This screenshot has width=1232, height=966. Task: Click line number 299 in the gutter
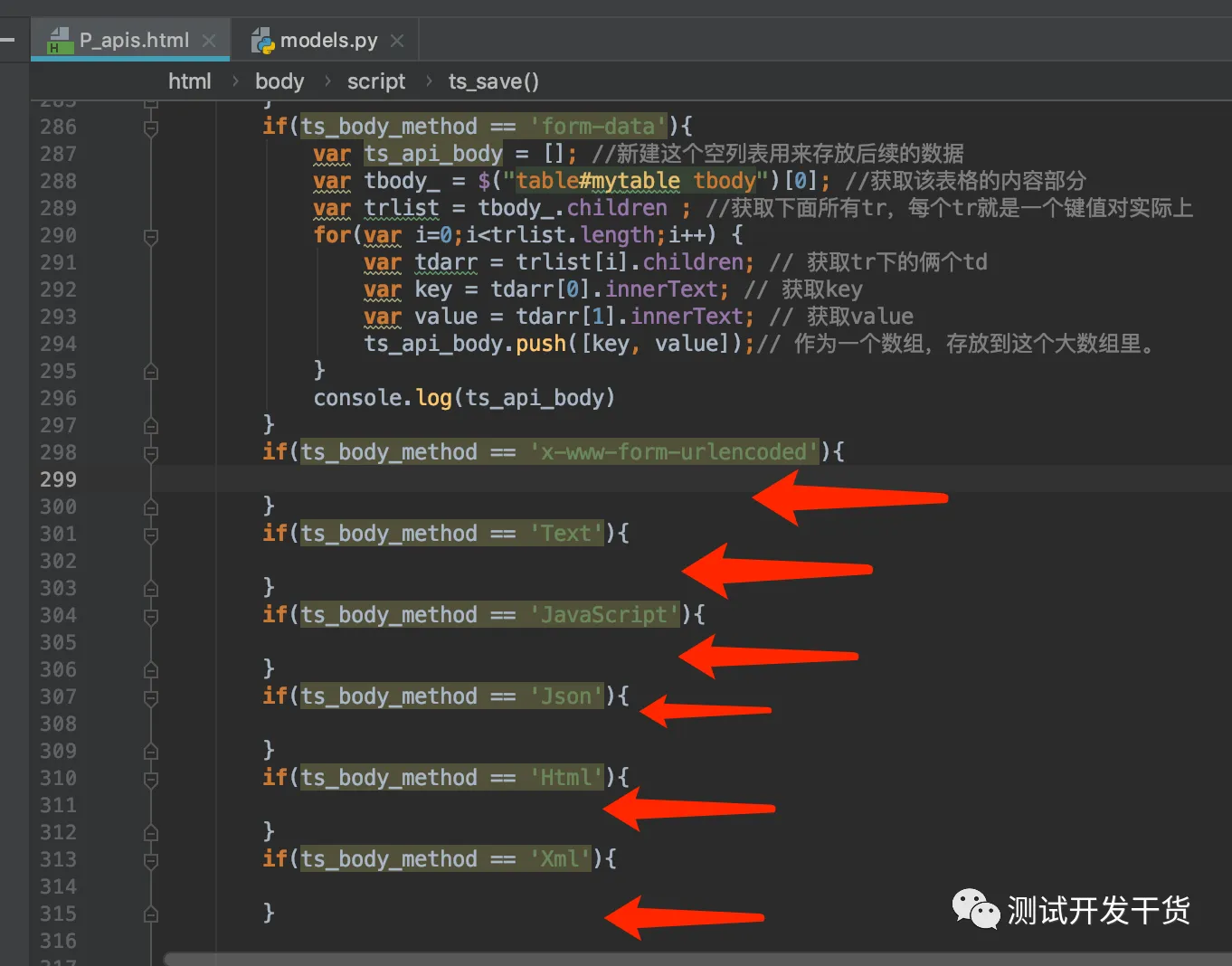pos(58,479)
